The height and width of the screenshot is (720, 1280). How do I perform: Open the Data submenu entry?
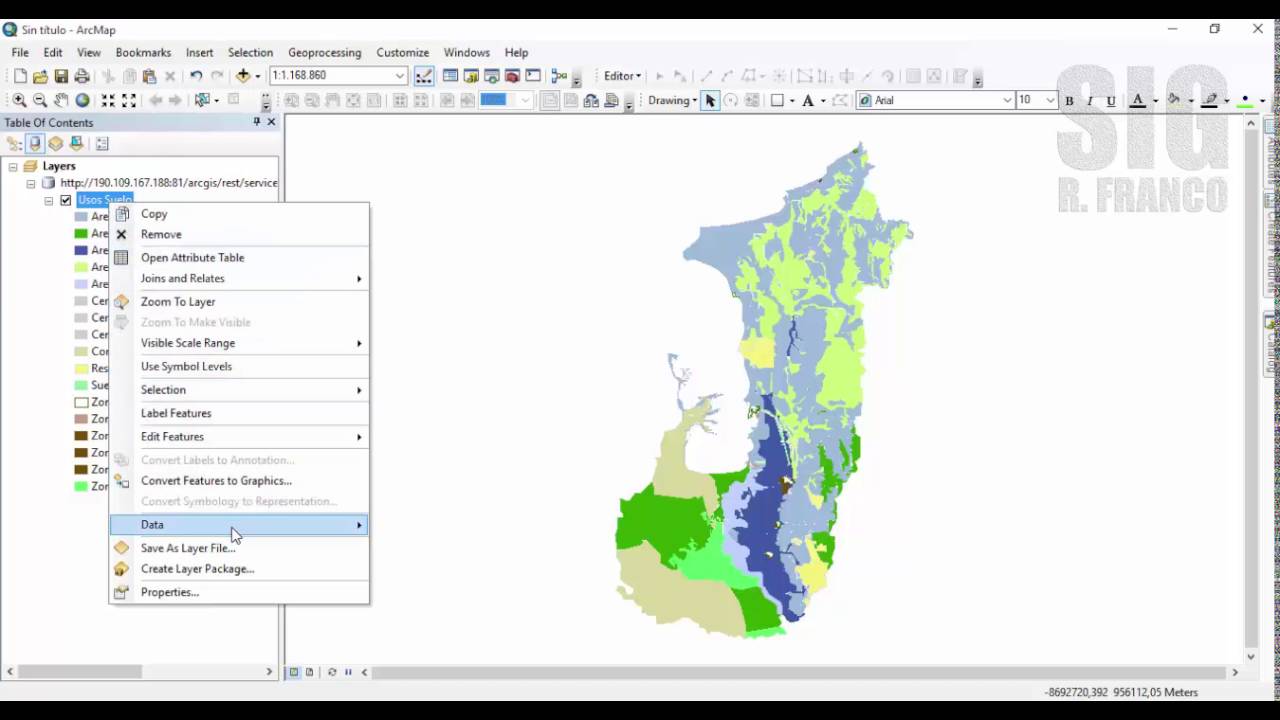(239, 525)
